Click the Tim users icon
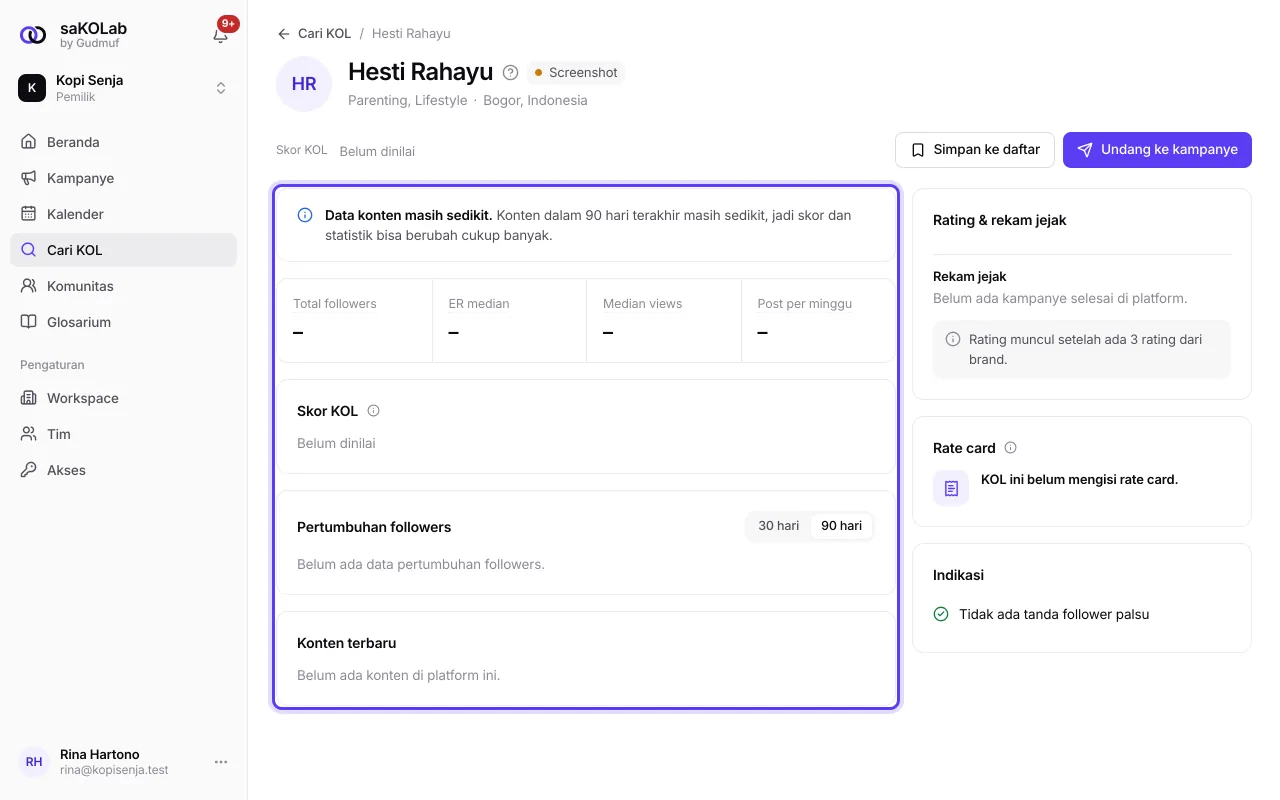The height and width of the screenshot is (800, 1280). tap(28, 434)
